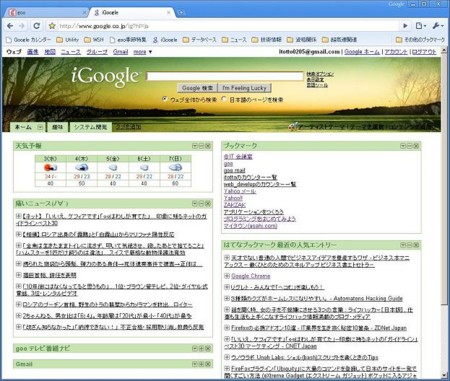This screenshot has width=450, height=381.
Task: Select the ウェブ全体から検索 radio button
Action: point(165,99)
